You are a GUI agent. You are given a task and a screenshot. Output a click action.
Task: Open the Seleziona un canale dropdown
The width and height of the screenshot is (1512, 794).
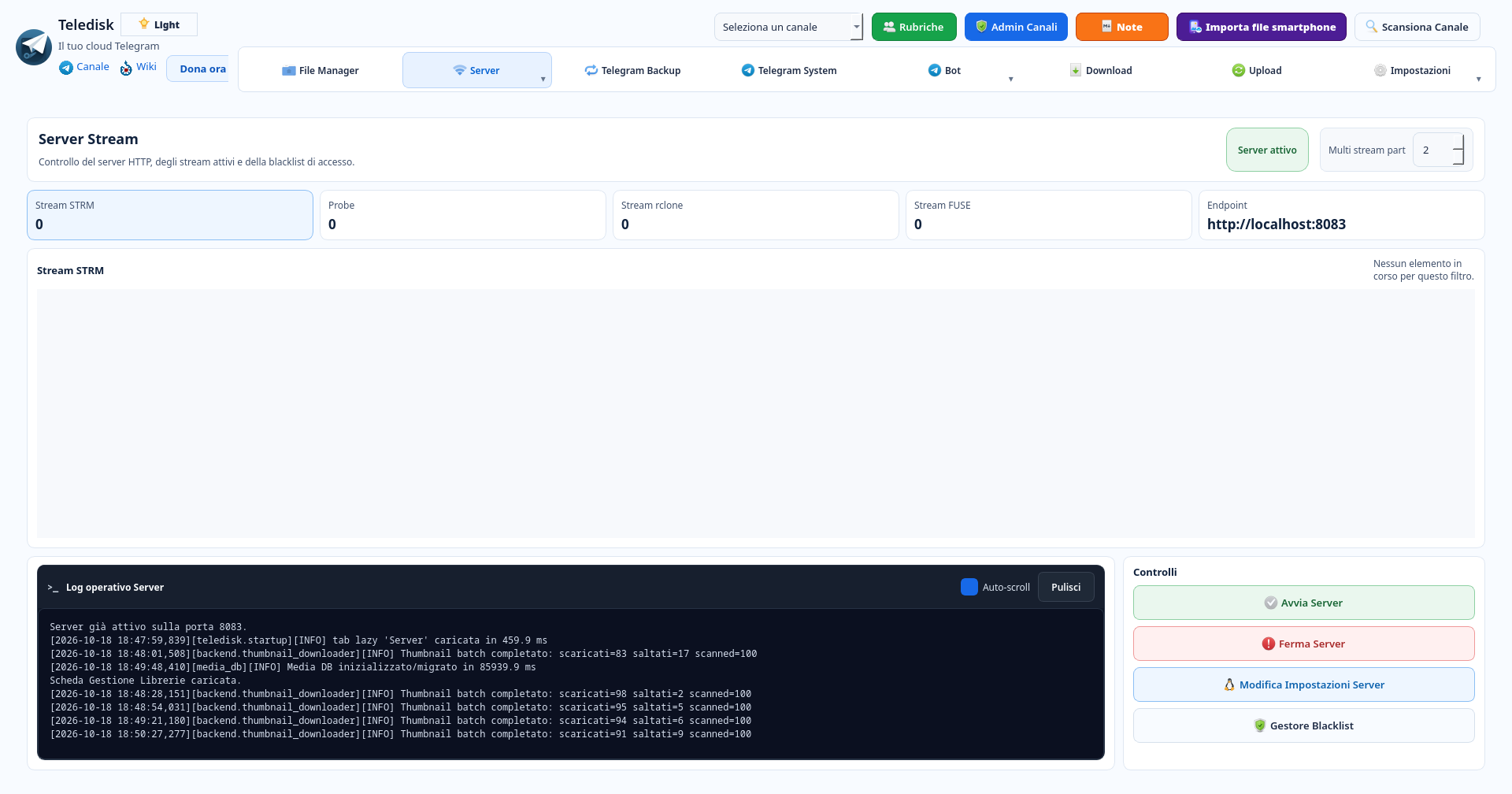[x=788, y=27]
